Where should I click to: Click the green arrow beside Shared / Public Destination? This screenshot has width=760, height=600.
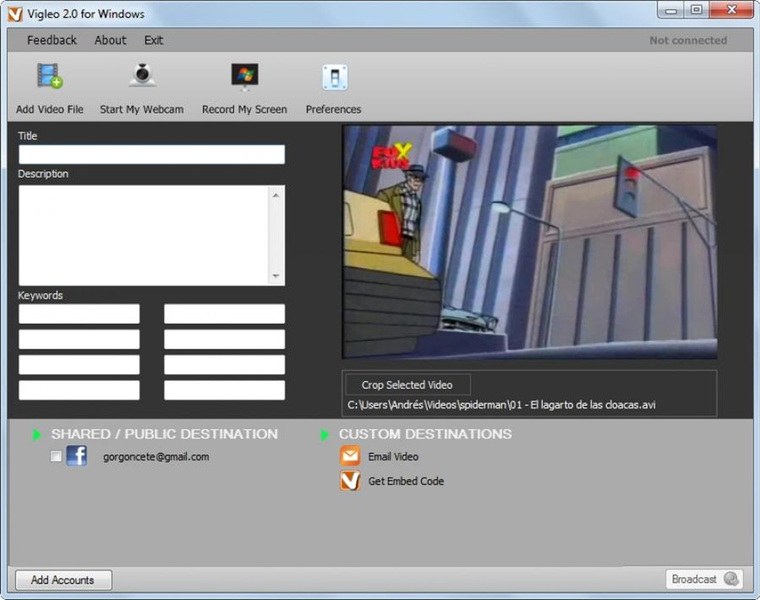36,434
